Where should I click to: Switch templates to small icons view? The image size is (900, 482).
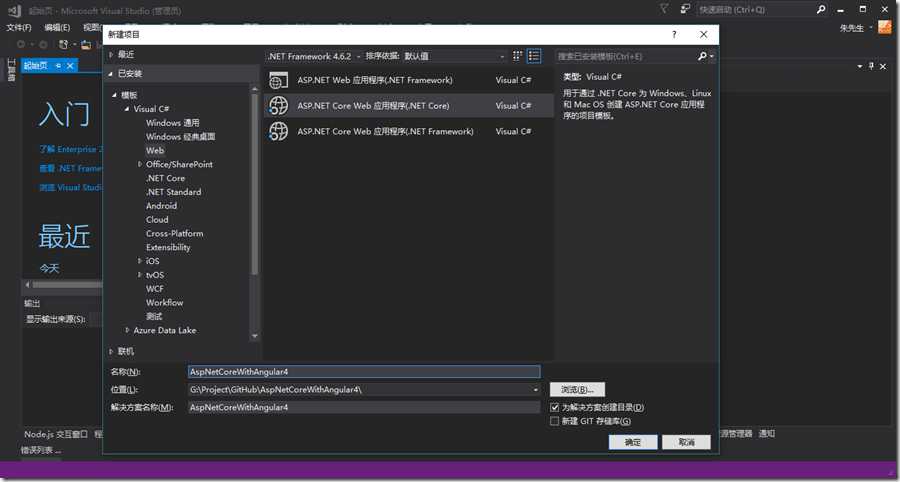pyautogui.click(x=517, y=56)
